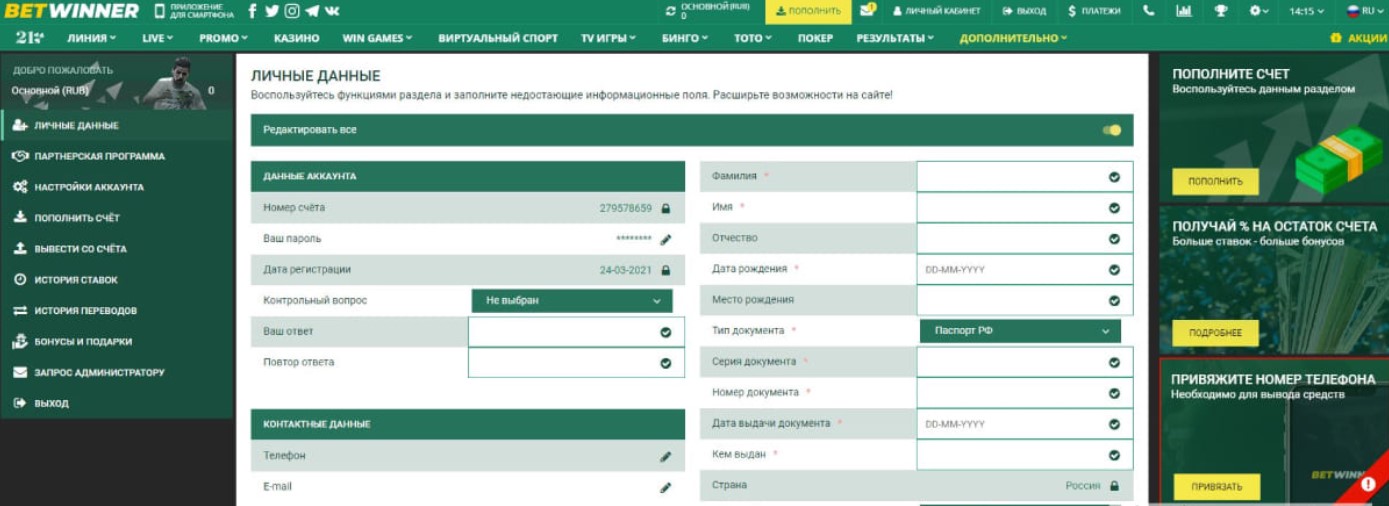1389x506 pixels.
Task: Select ПОПОЛНИТЬ СЧЁТ in the sidebar
Action: (x=117, y=218)
